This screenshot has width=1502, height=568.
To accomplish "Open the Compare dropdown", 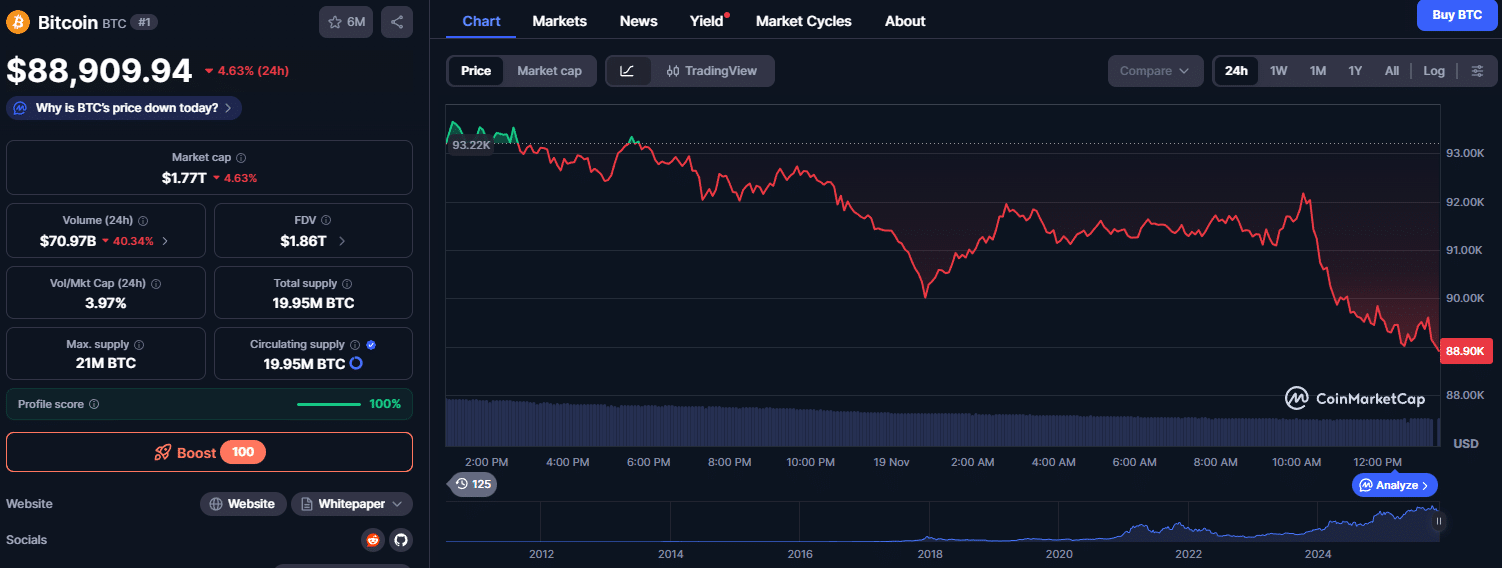I will click(x=1154, y=71).
